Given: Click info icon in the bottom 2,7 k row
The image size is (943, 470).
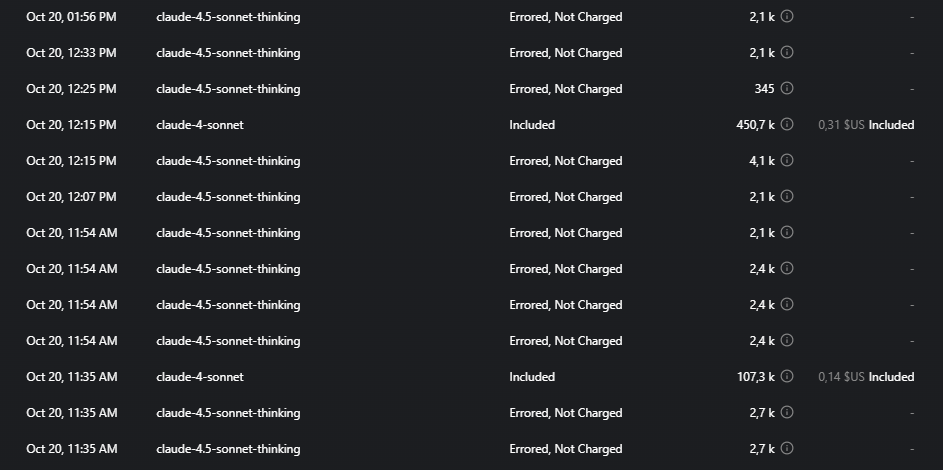Looking at the screenshot, I should coord(787,449).
